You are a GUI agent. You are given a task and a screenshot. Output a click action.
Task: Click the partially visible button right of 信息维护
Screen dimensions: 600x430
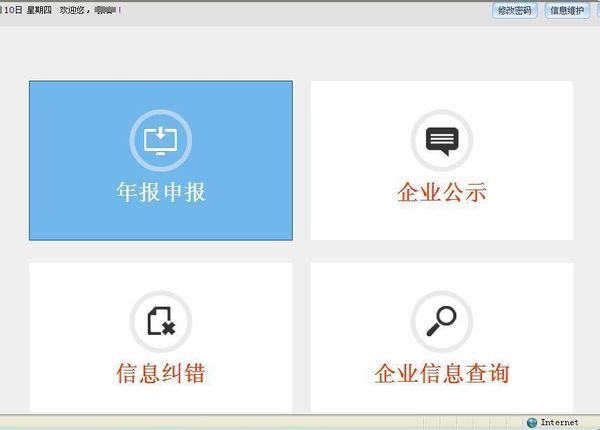[596, 10]
